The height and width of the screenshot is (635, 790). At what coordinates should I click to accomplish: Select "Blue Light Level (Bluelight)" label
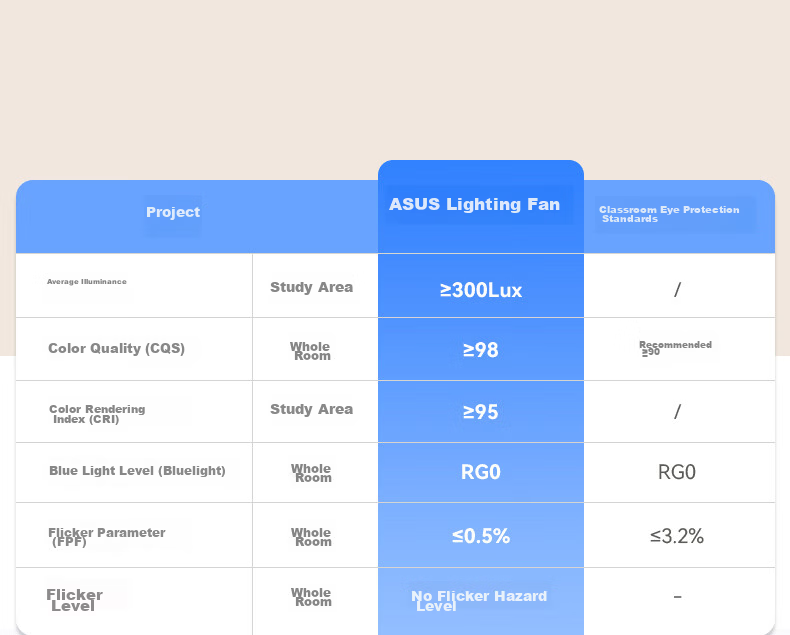(x=137, y=471)
